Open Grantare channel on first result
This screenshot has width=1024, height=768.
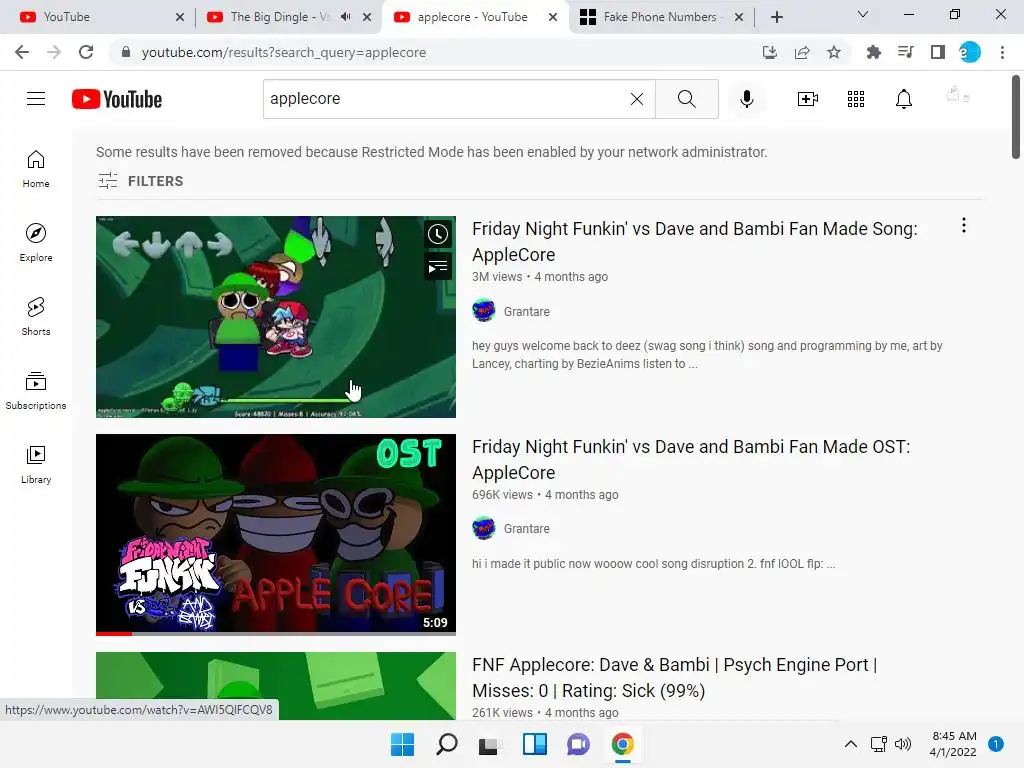(x=526, y=312)
